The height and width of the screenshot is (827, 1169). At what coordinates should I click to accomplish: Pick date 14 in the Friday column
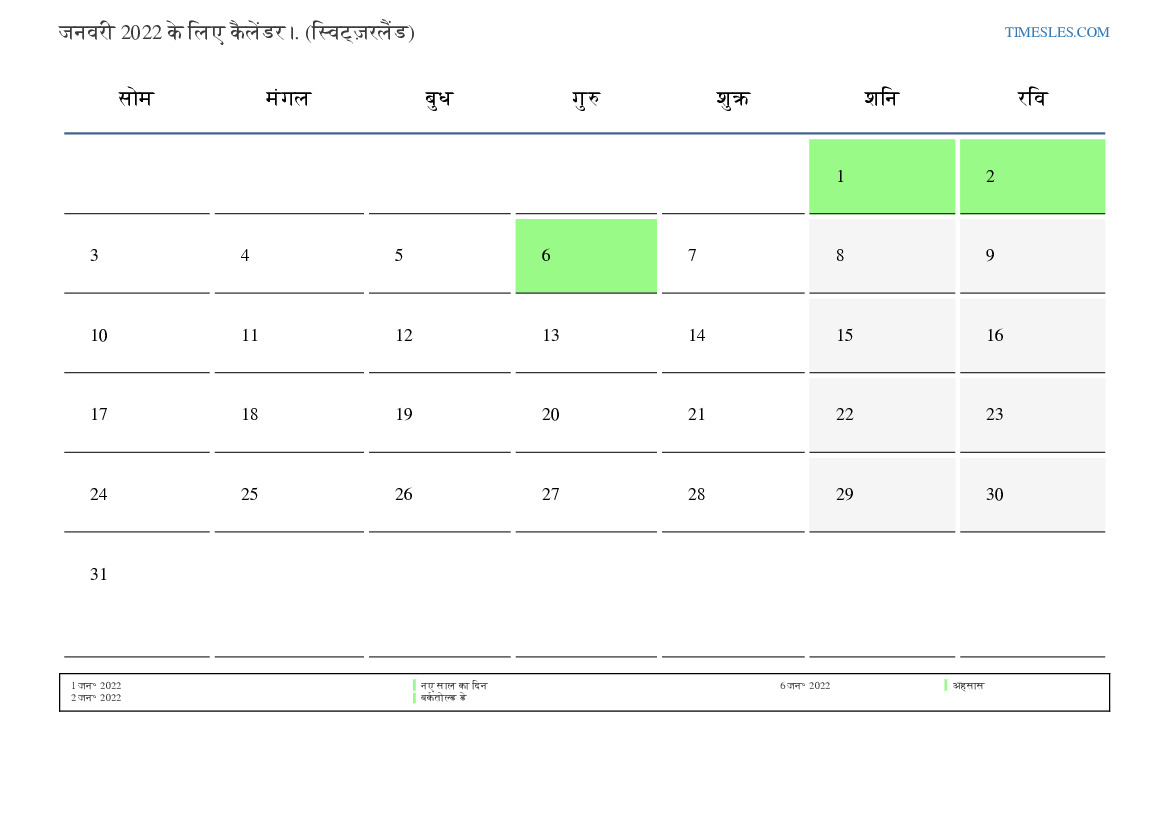[697, 336]
